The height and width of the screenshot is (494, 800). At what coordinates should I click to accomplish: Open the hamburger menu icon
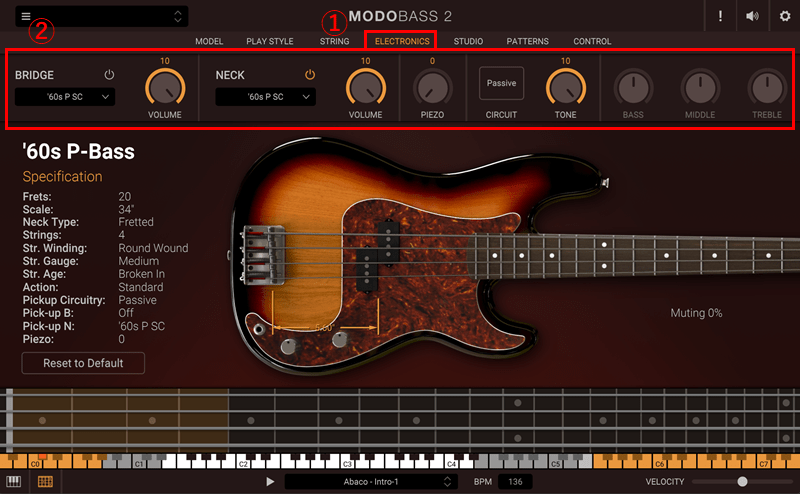coord(26,16)
